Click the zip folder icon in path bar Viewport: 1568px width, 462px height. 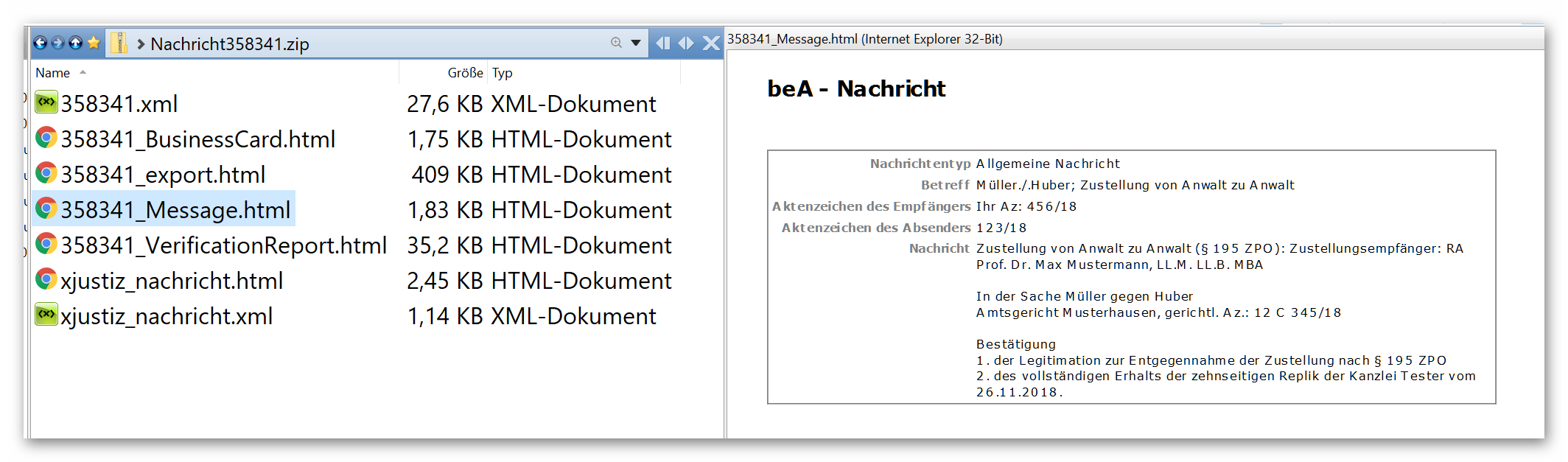click(119, 43)
